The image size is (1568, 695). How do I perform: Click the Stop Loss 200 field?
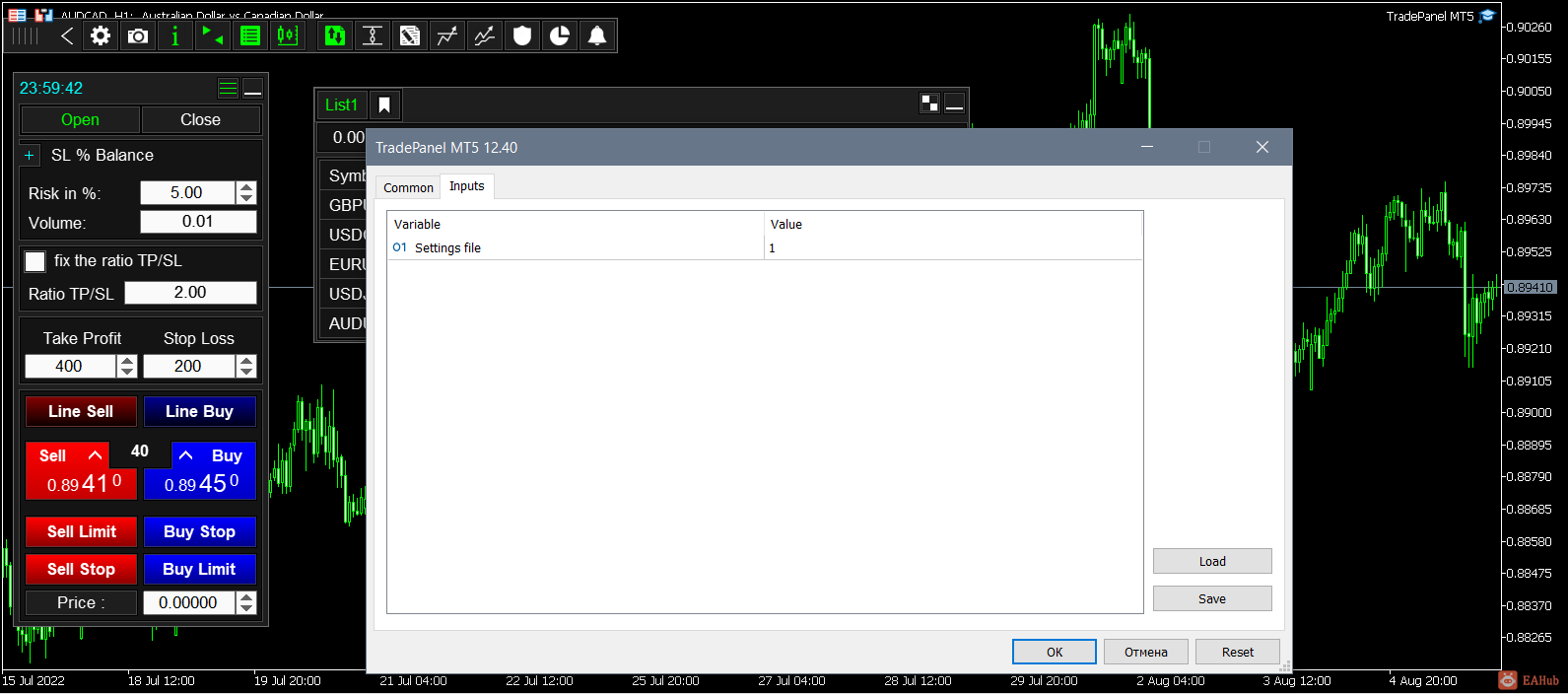(x=189, y=366)
